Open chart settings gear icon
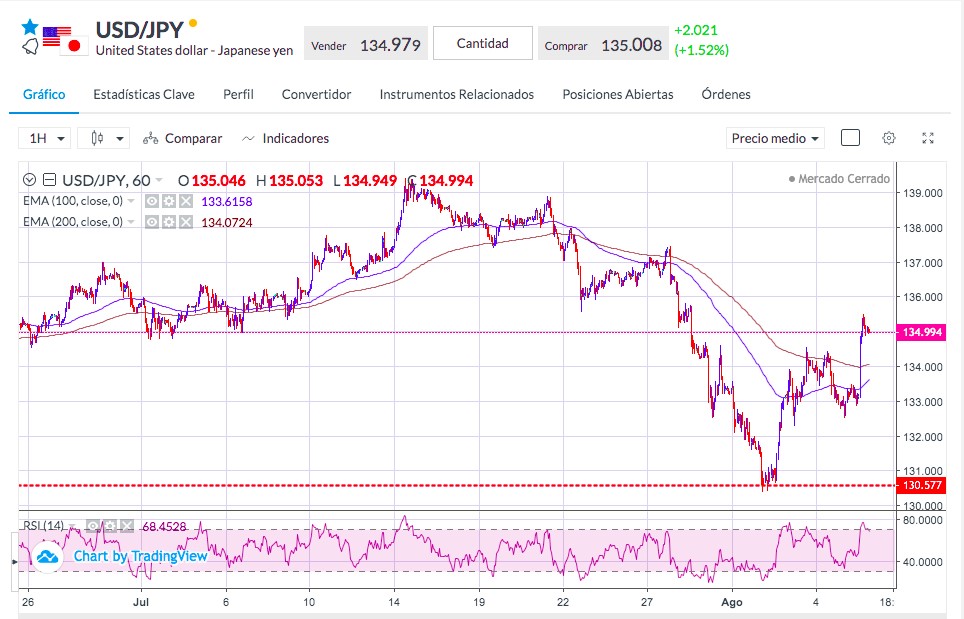Image resolution: width=964 pixels, height=619 pixels. (x=888, y=138)
